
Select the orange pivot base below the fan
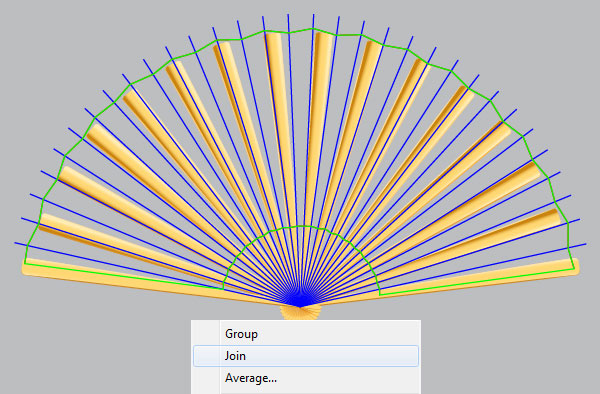click(300, 313)
